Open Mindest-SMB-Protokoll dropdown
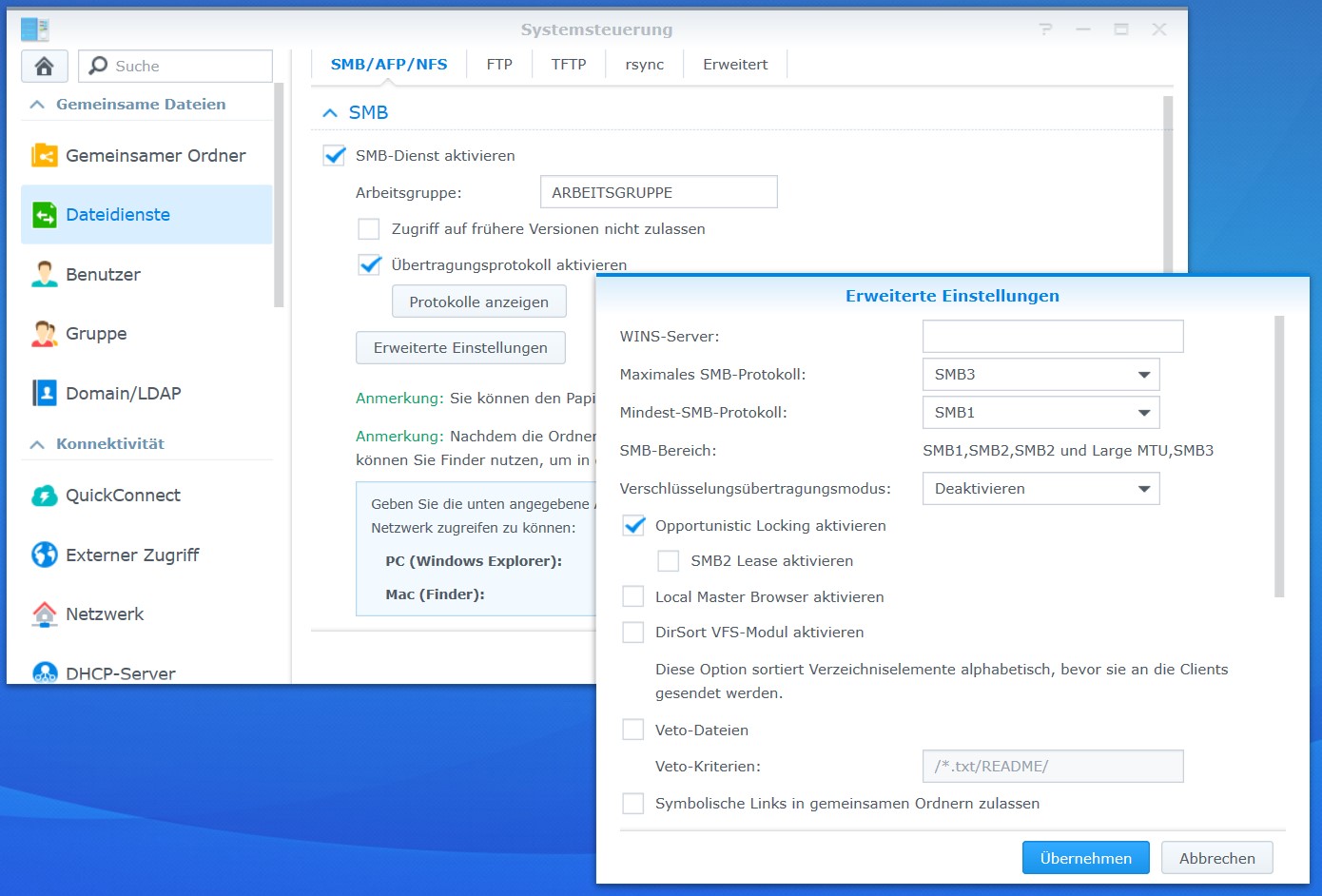Image resolution: width=1322 pixels, height=896 pixels. tap(1040, 413)
